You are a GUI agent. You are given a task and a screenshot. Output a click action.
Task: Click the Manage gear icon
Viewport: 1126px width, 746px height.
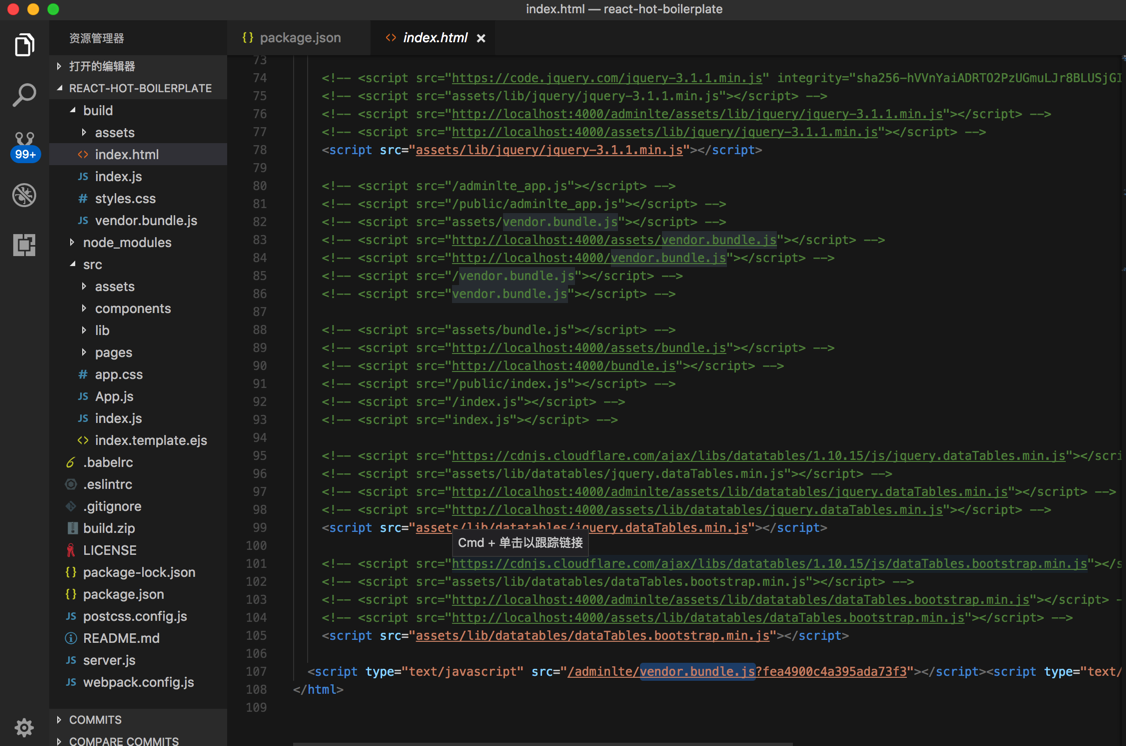click(24, 727)
